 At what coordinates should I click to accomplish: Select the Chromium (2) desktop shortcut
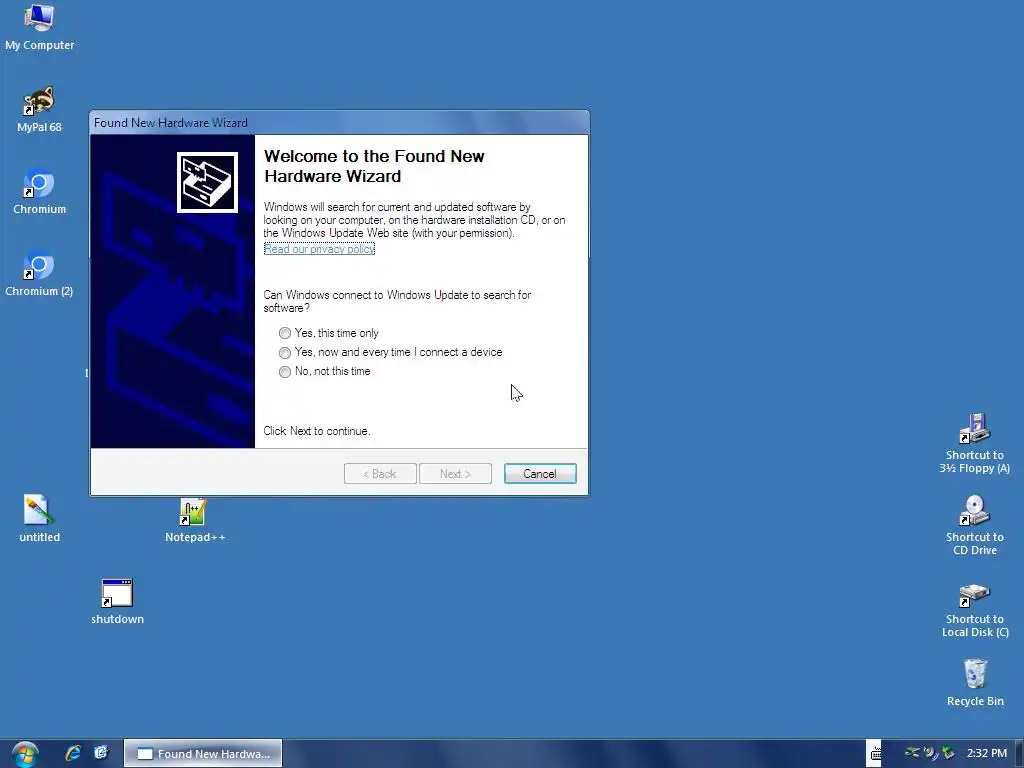(39, 274)
